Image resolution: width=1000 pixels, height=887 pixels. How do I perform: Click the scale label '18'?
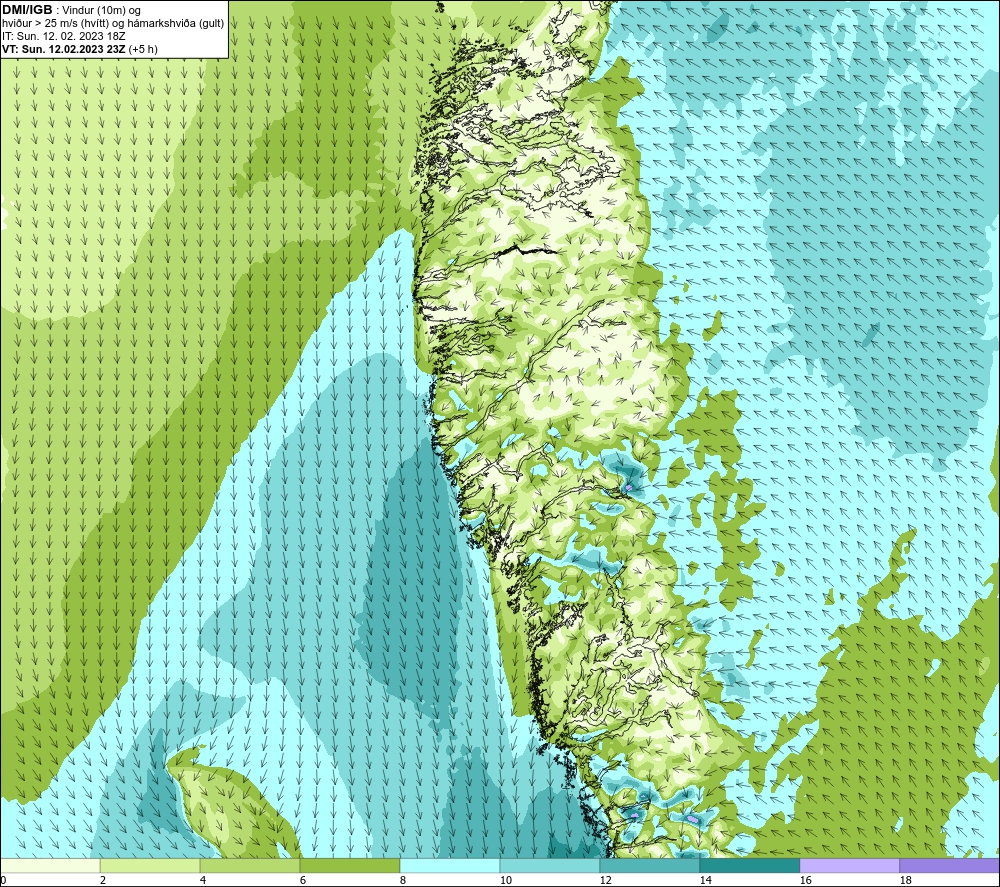coord(905,880)
